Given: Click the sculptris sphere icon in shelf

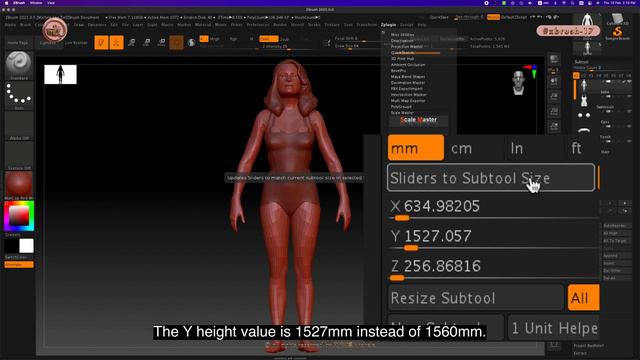Looking at the screenshot, I should (x=191, y=42).
